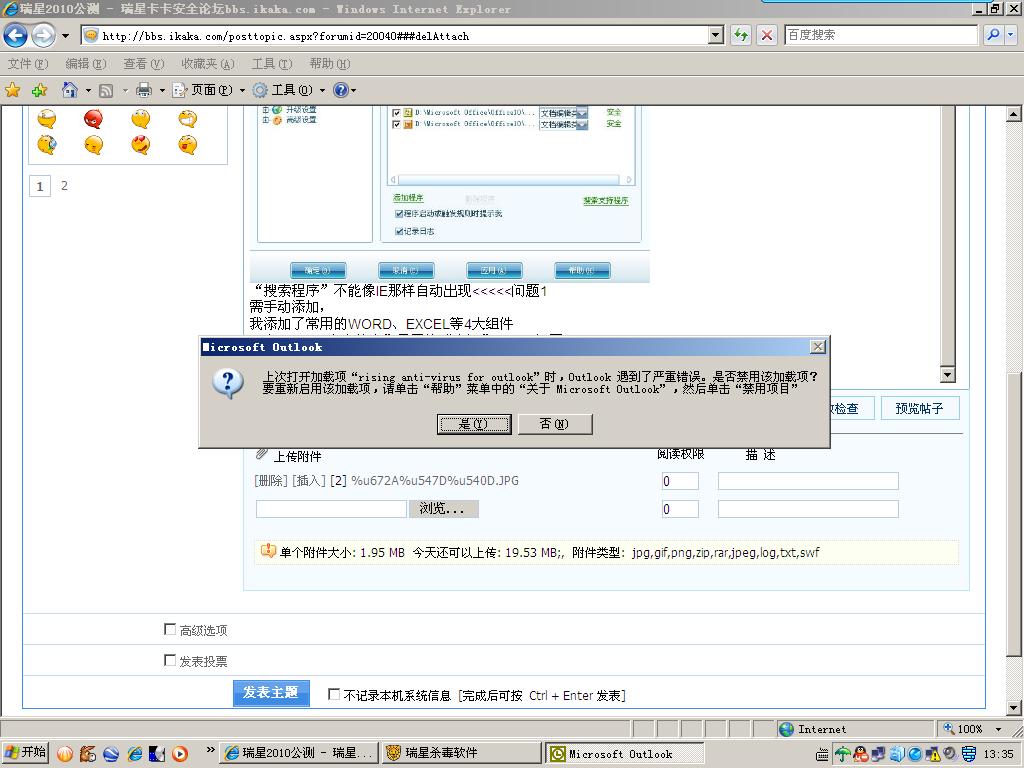Open Start menu with 开始 button
Screen dimensions: 1024x768
(25, 753)
